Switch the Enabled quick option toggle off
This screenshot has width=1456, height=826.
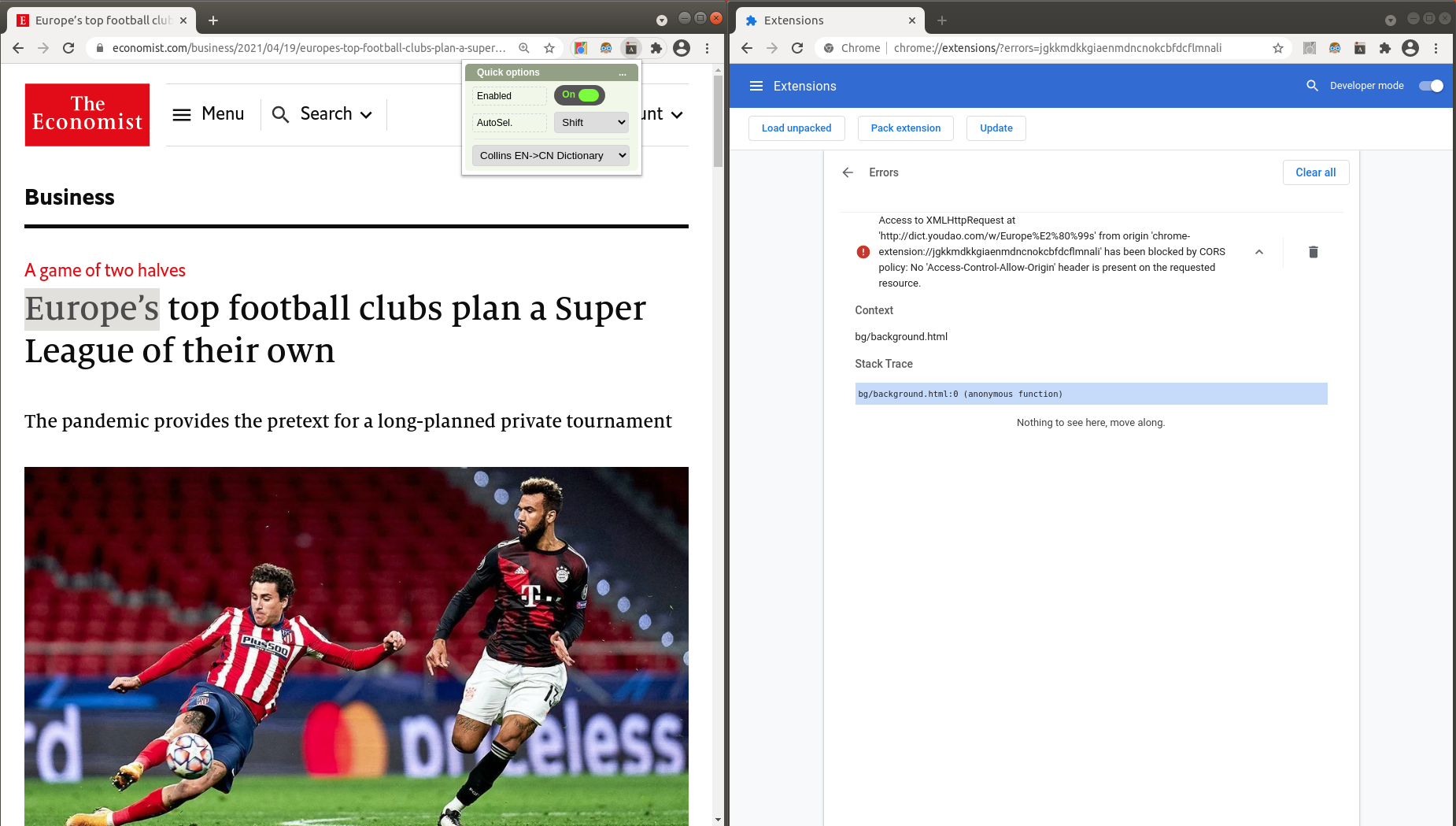[579, 95]
